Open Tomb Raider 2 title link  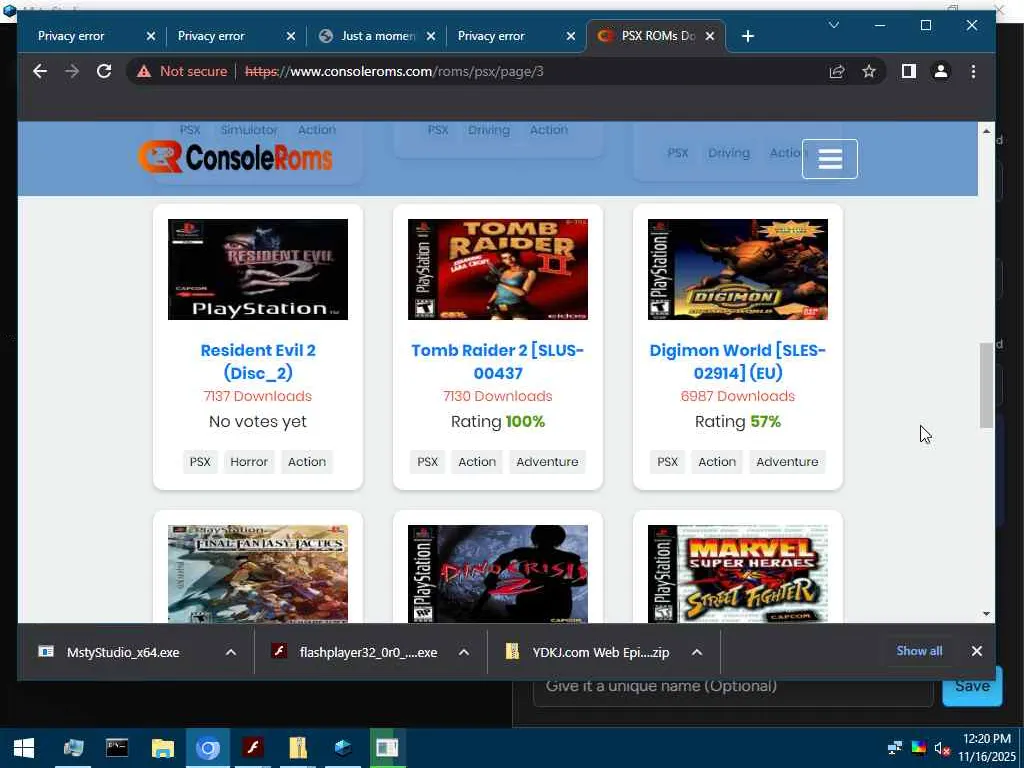tap(498, 361)
